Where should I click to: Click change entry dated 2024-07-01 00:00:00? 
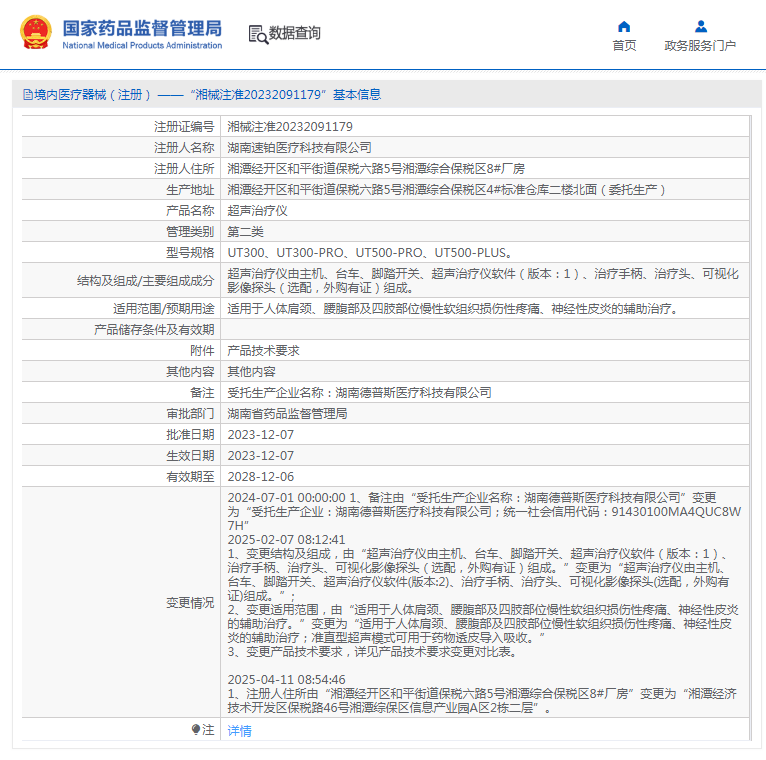pos(484,511)
